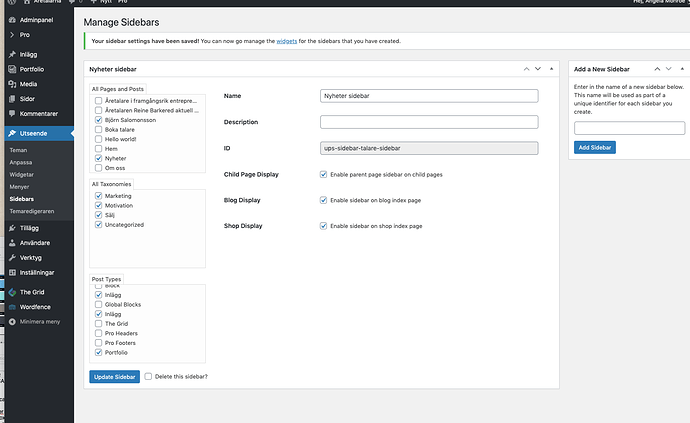
Task: Click the Utseende paintbrush icon
Action: coord(12,133)
